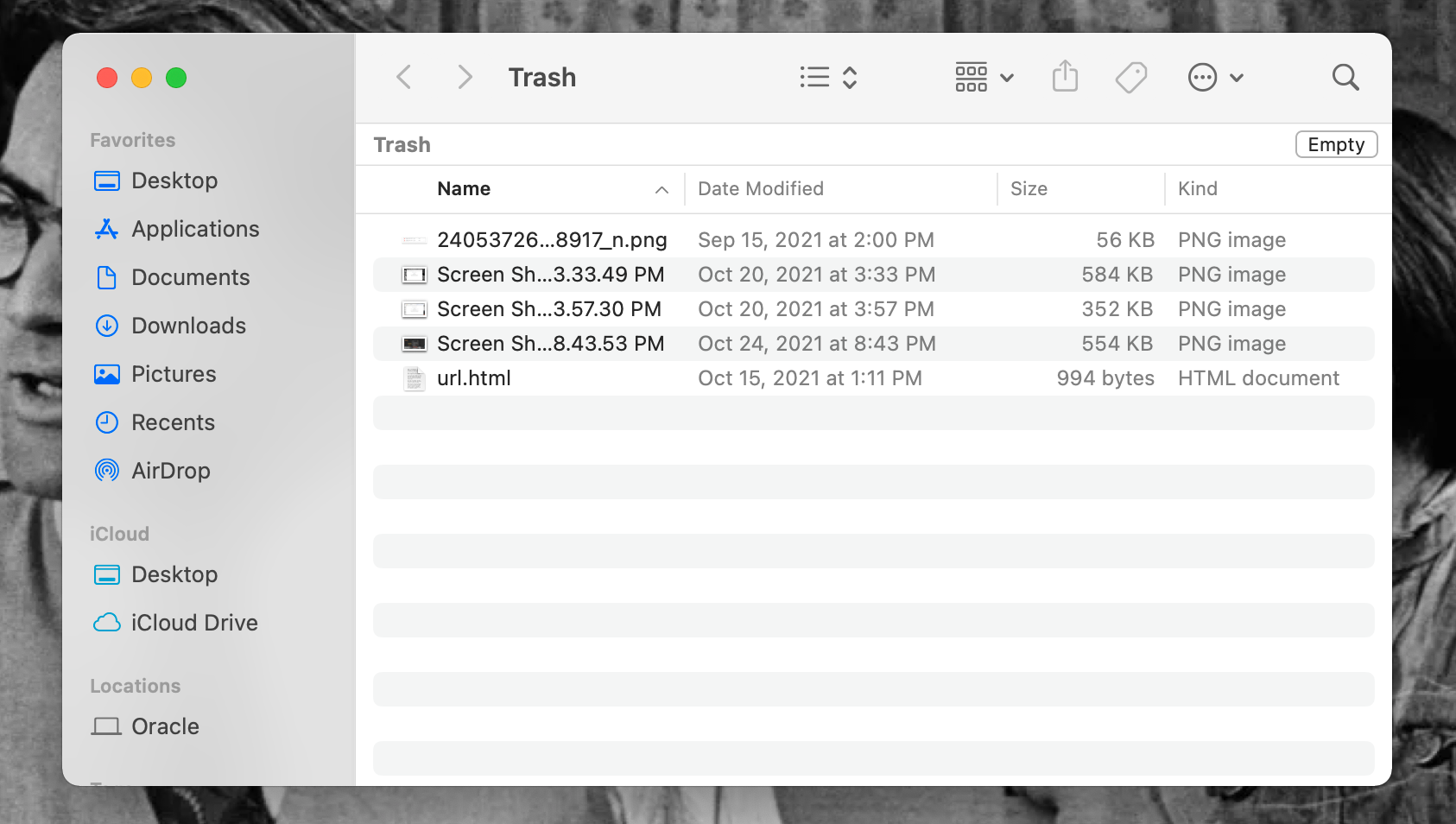Empty the Trash with Empty button
Screen dimensions: 1456x824
click(1335, 145)
